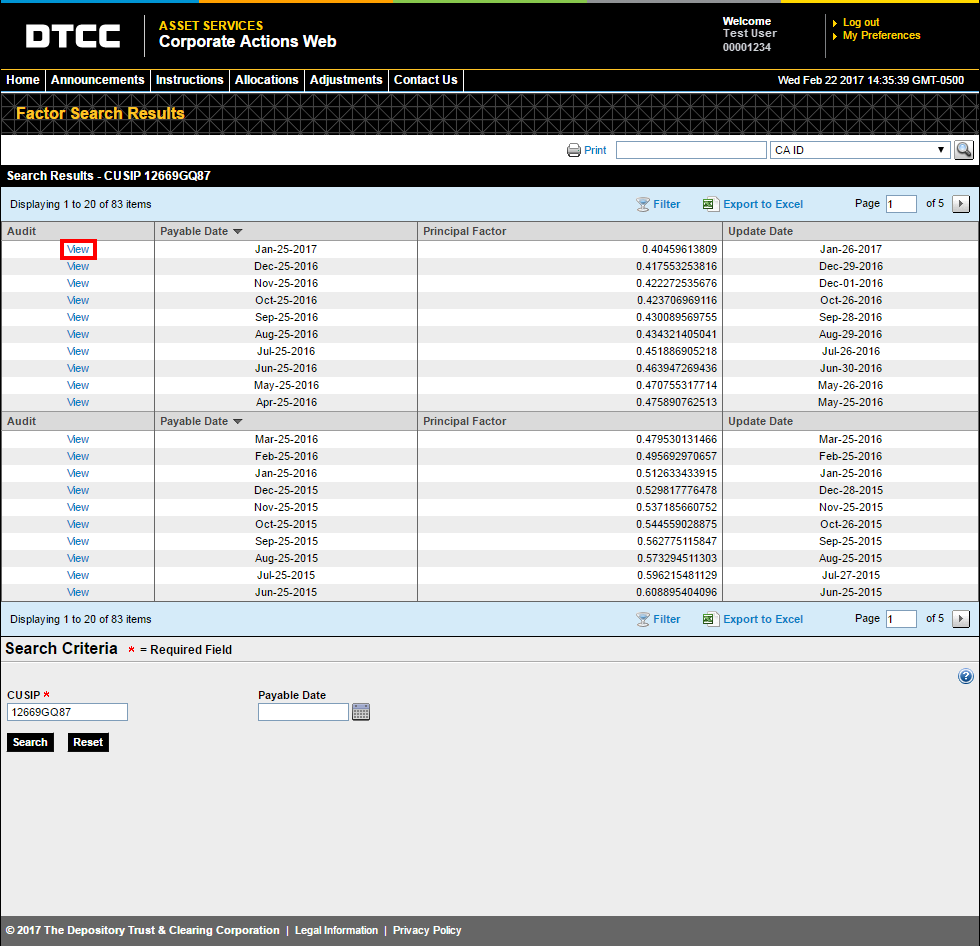Screen dimensions: 980x946
Task: Click the top Export to Excel icon
Action: tap(710, 204)
